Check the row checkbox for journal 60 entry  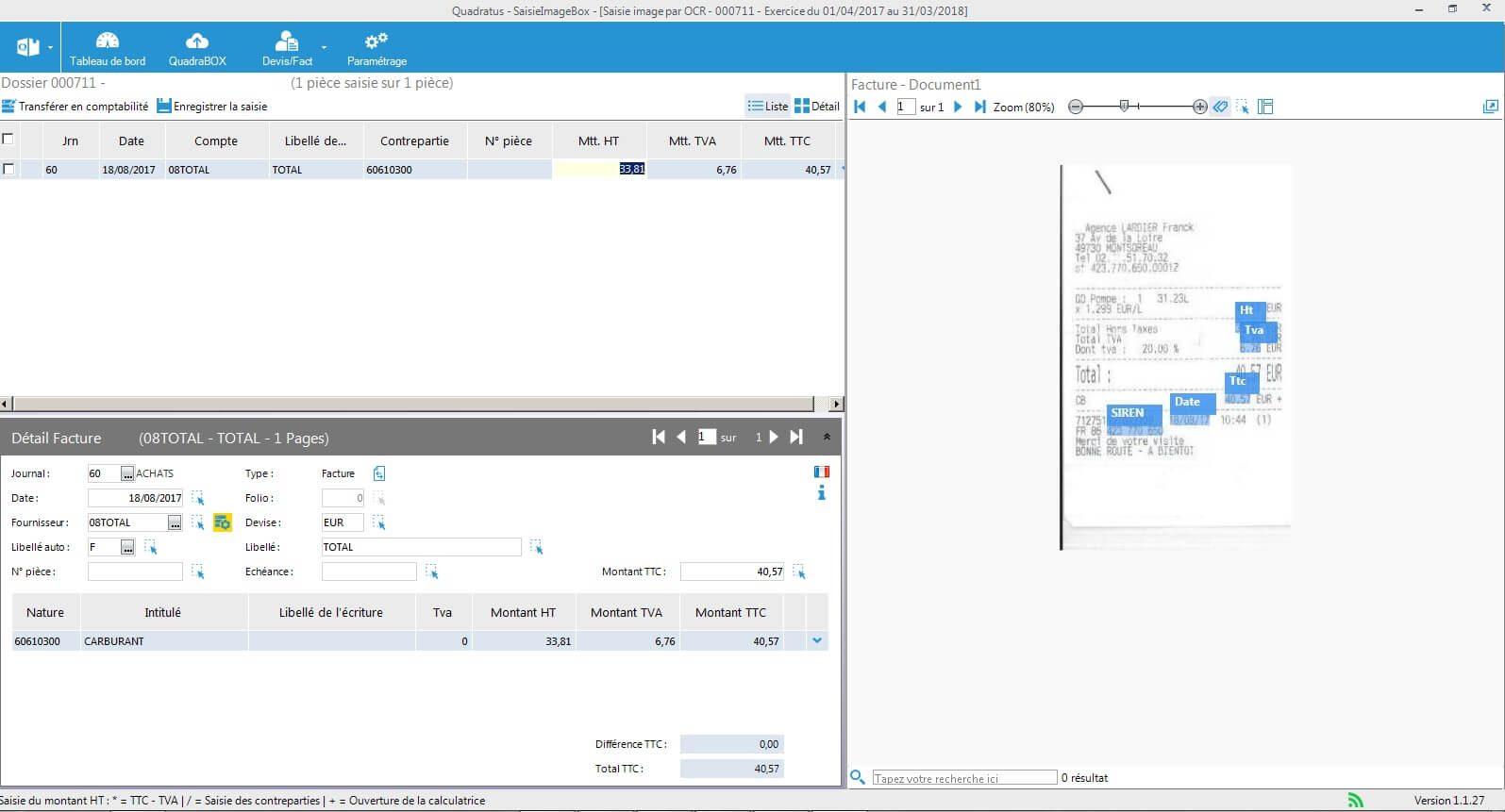pyautogui.click(x=8, y=169)
